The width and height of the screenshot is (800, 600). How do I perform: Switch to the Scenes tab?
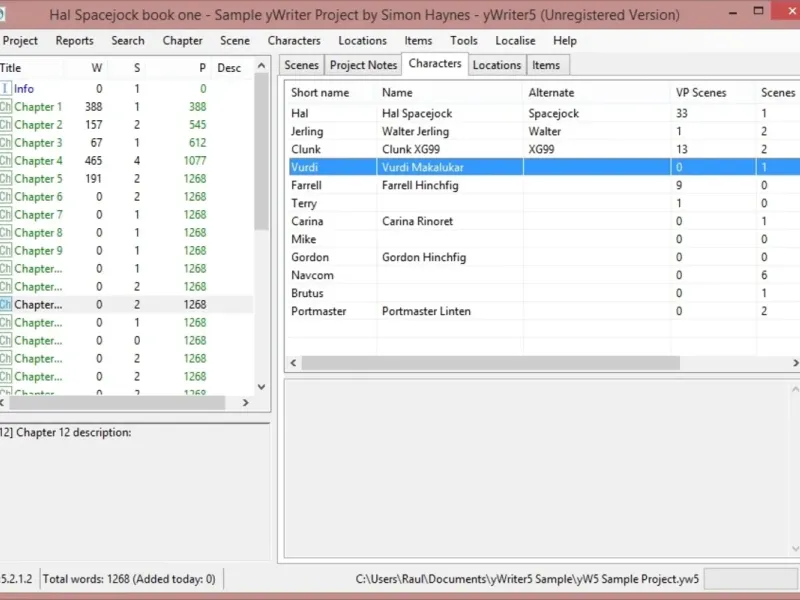click(302, 65)
